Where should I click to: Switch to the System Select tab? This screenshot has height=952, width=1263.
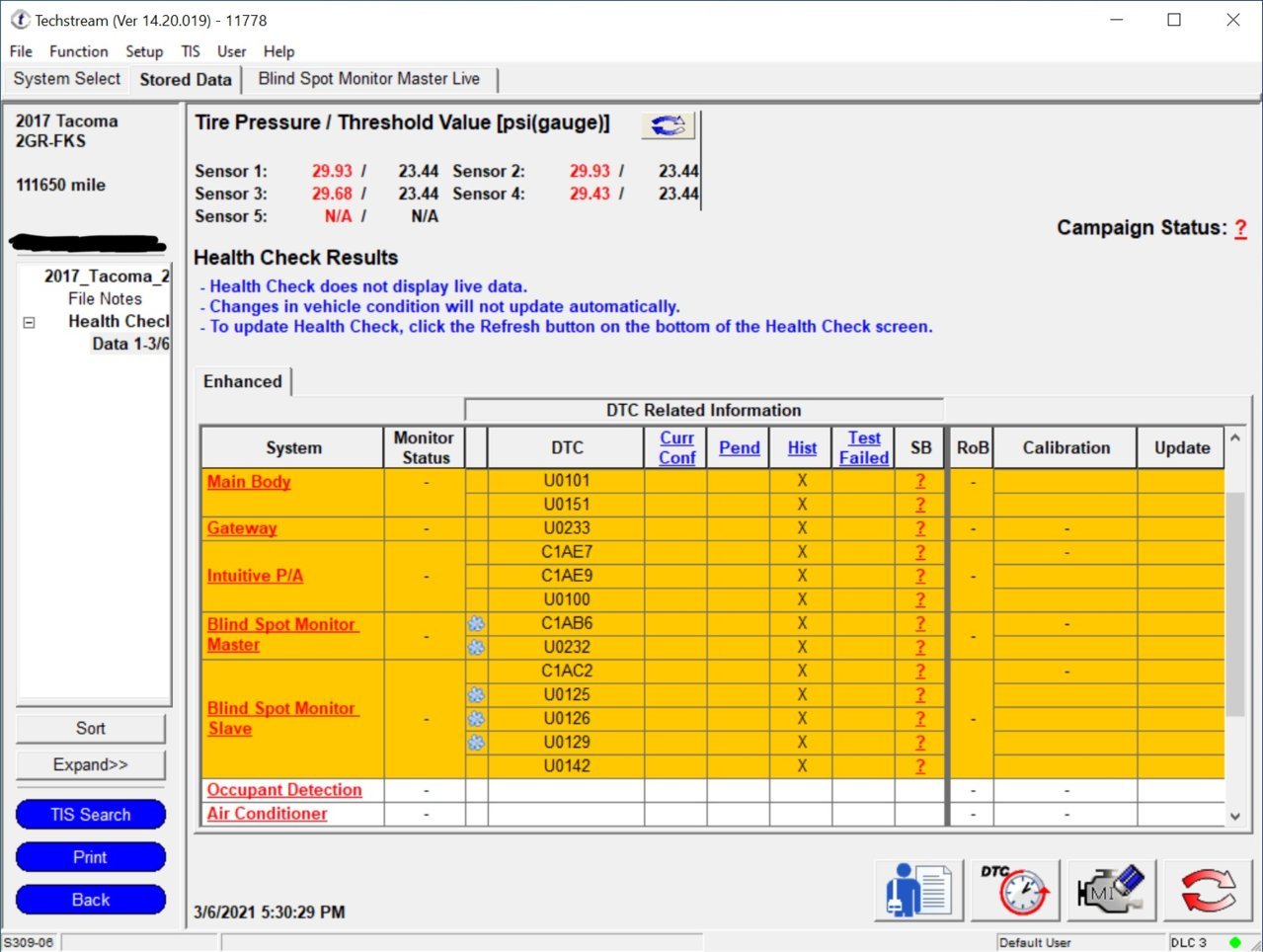click(x=67, y=79)
